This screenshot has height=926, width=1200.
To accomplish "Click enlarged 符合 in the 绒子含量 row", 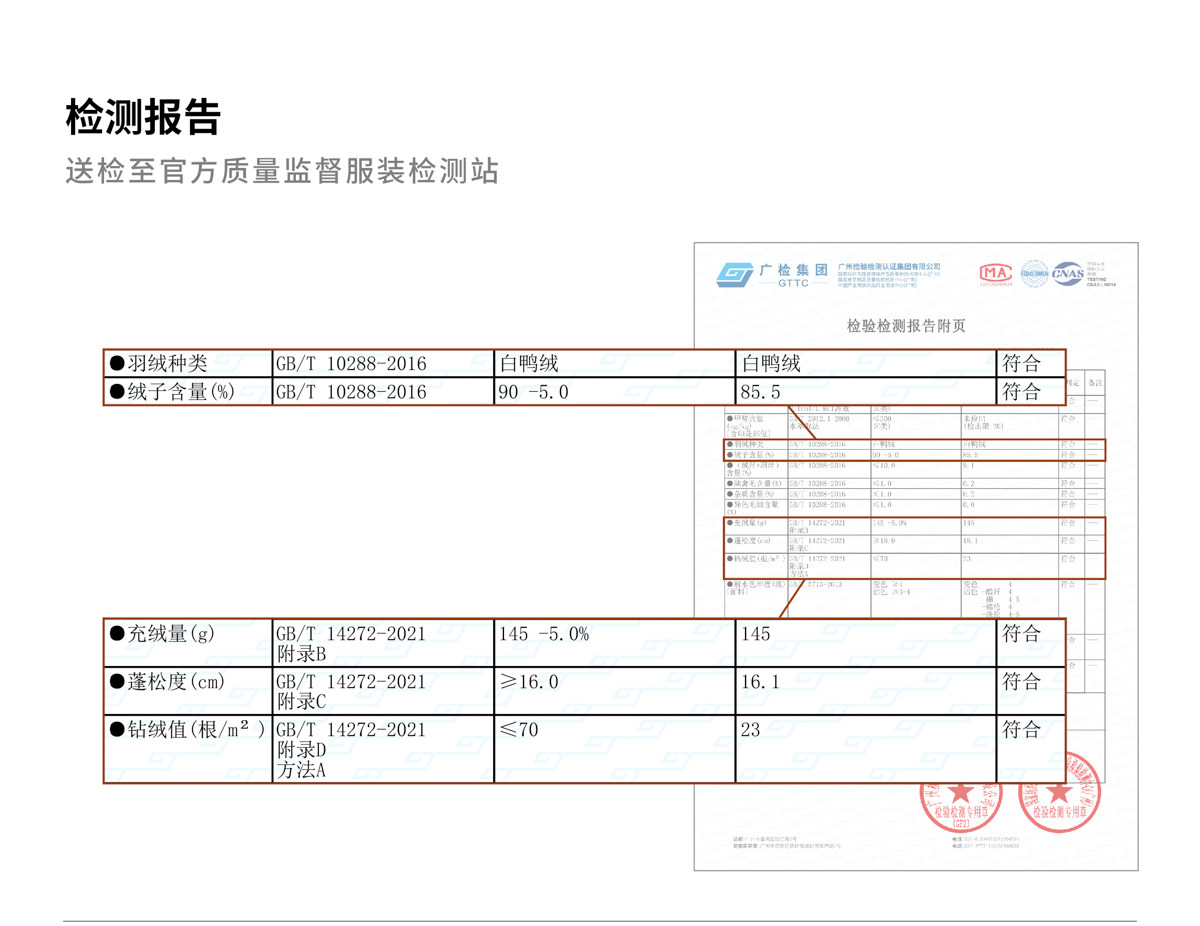I will (1031, 391).
